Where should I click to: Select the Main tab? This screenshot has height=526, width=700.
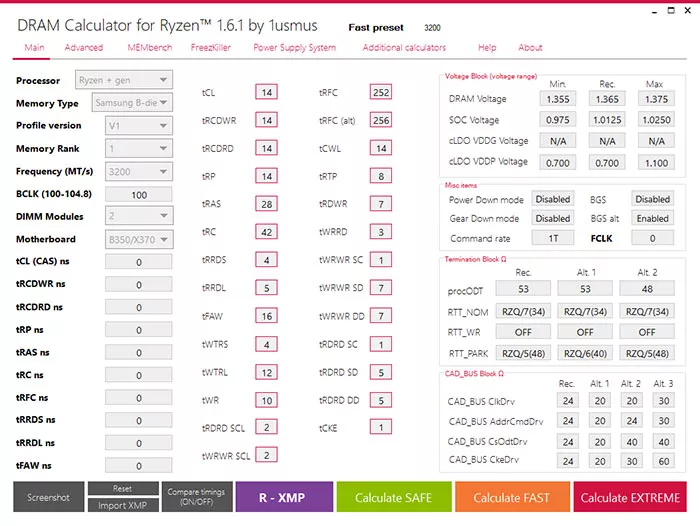click(34, 47)
